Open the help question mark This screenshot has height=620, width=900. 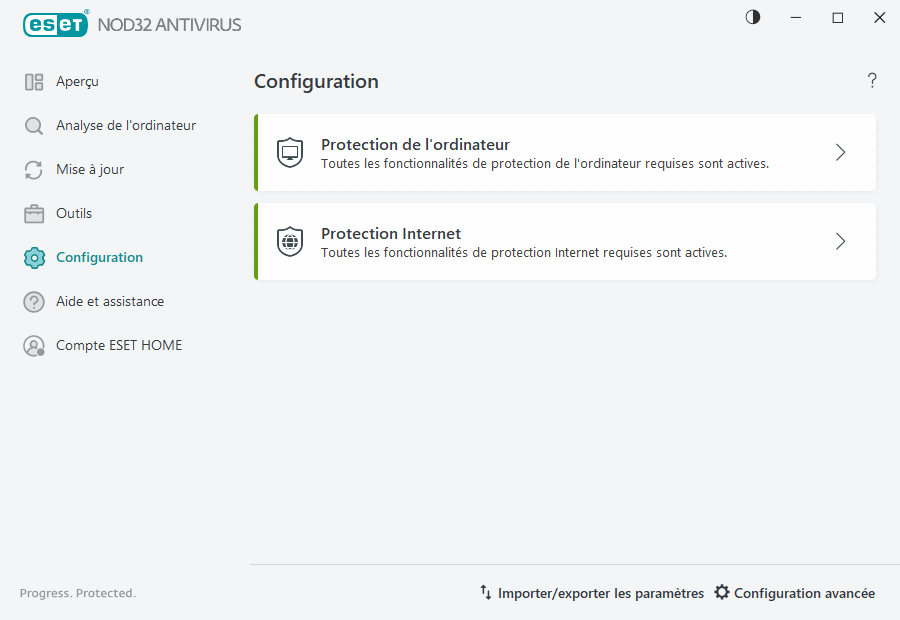click(871, 81)
